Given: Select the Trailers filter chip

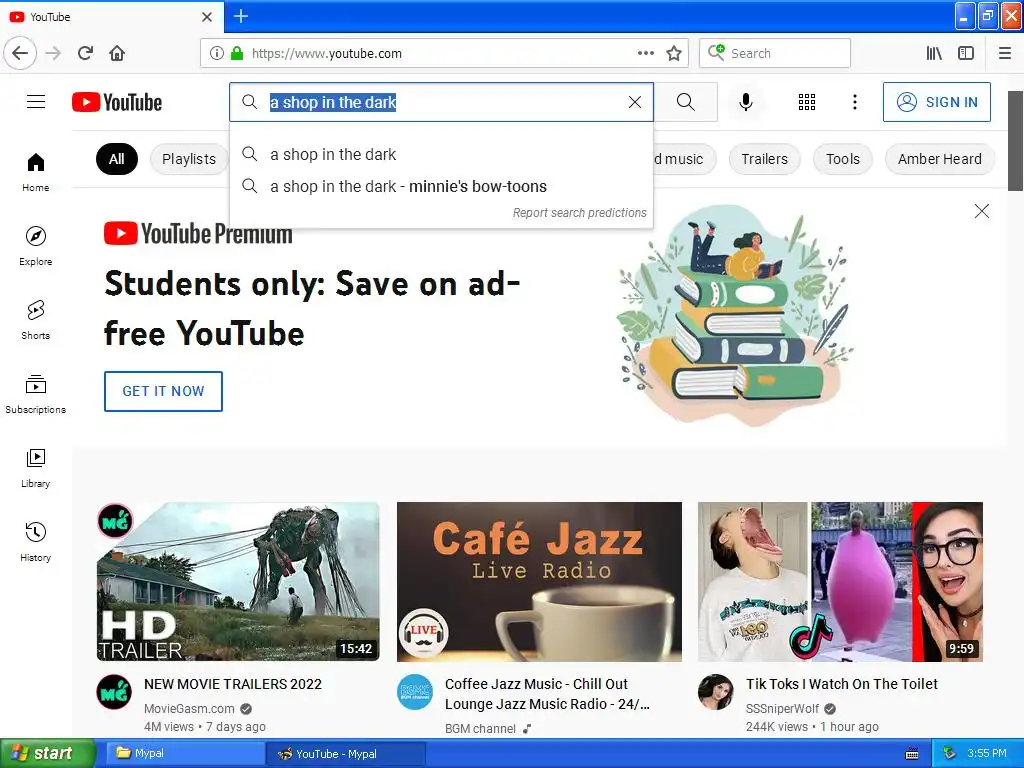Looking at the screenshot, I should 765,159.
